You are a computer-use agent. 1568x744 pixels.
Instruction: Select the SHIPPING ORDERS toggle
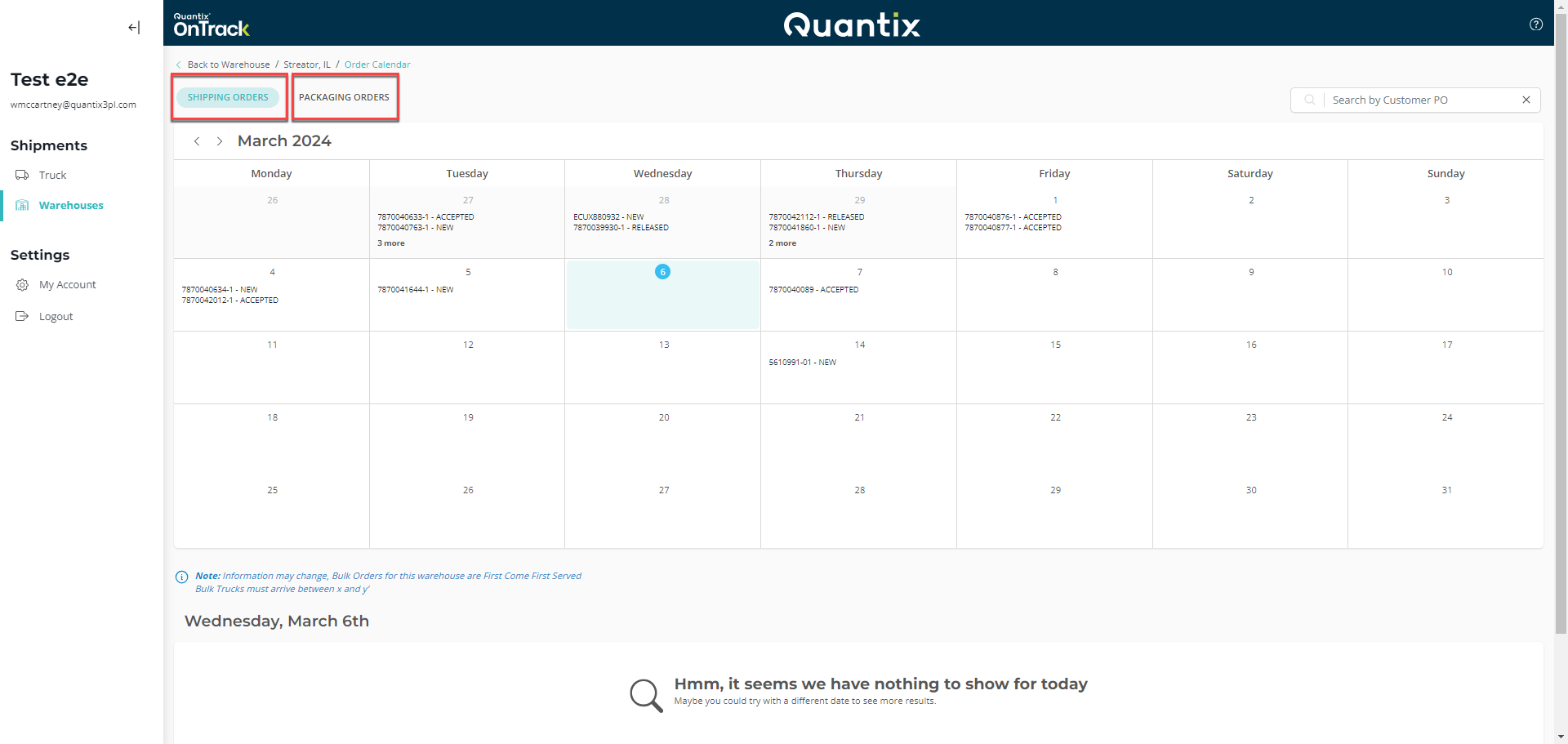click(x=228, y=97)
